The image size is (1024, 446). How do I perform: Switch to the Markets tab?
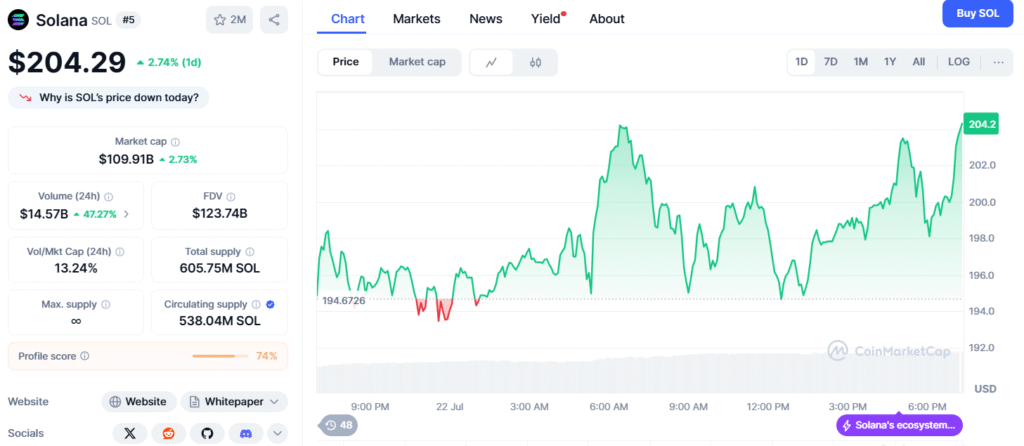(x=416, y=19)
